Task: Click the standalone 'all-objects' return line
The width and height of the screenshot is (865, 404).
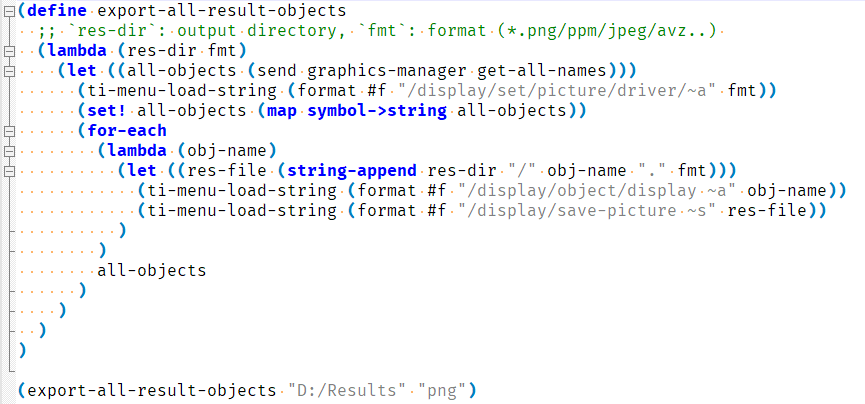Action: click(152, 270)
